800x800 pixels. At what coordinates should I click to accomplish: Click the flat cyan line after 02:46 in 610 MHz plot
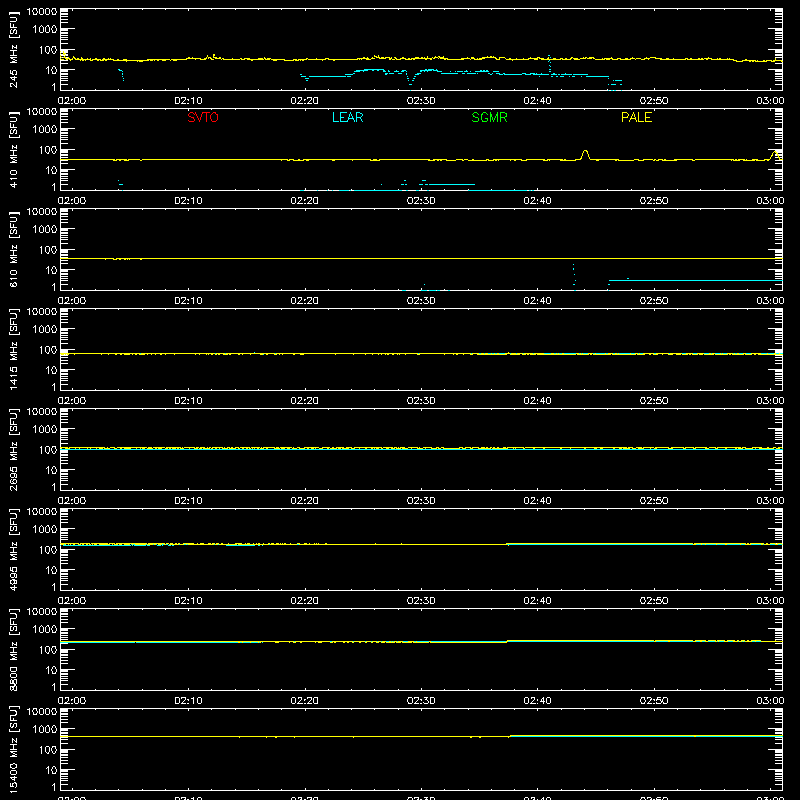695,280
